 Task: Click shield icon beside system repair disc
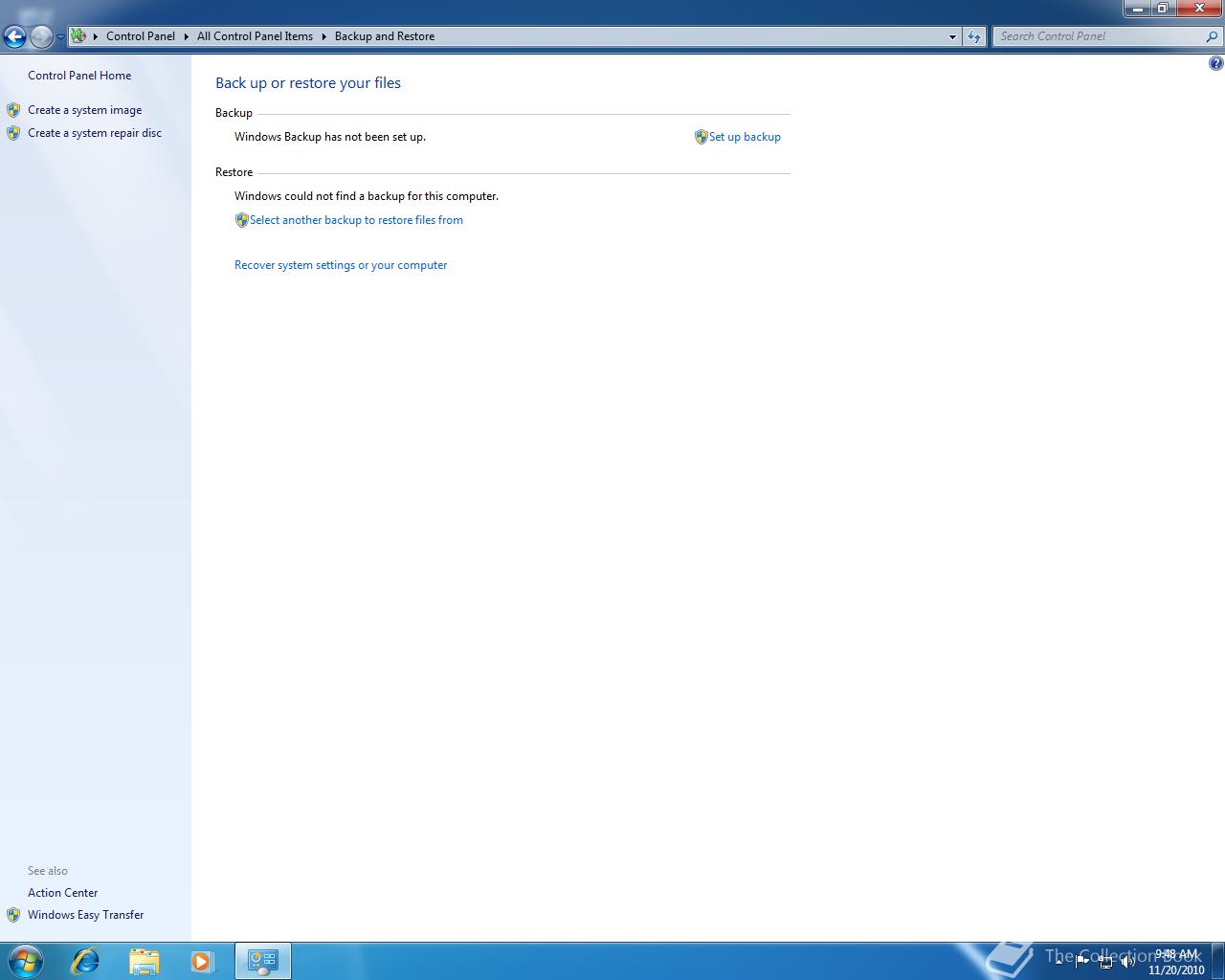13,133
